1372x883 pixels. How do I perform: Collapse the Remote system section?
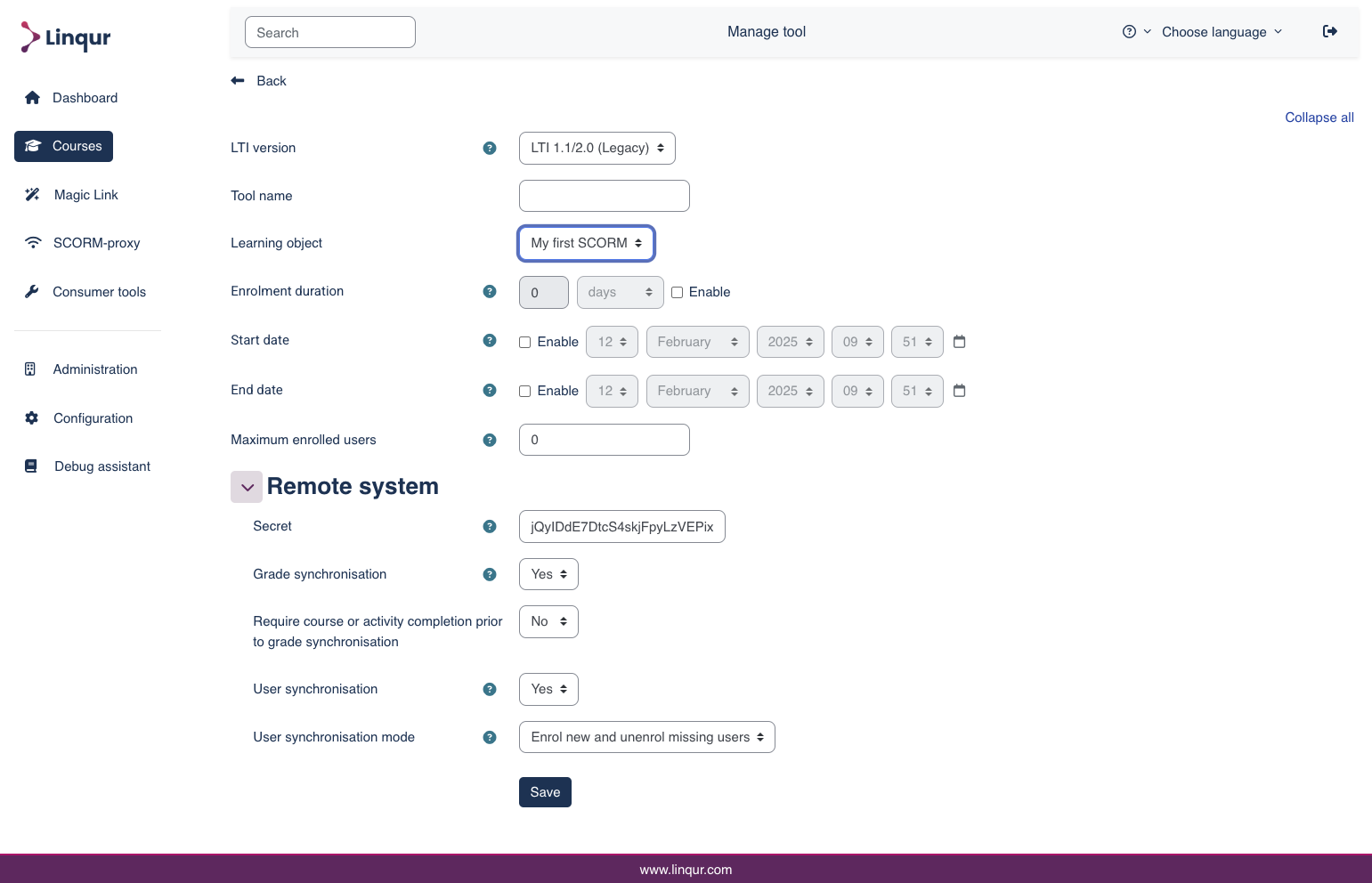tap(247, 487)
